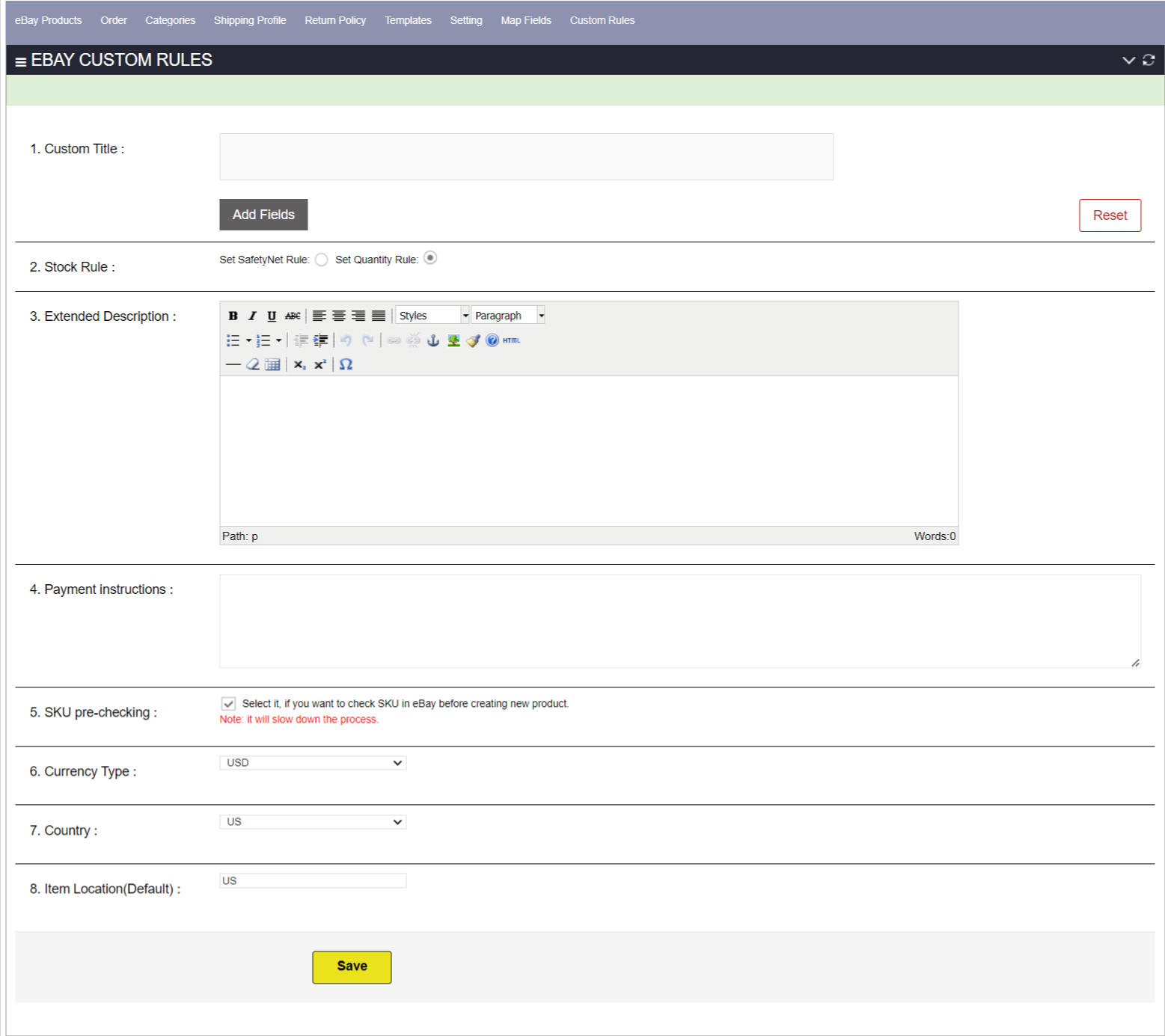Apply italic formatting in description editor
This screenshot has height=1036, width=1165.
tap(252, 316)
